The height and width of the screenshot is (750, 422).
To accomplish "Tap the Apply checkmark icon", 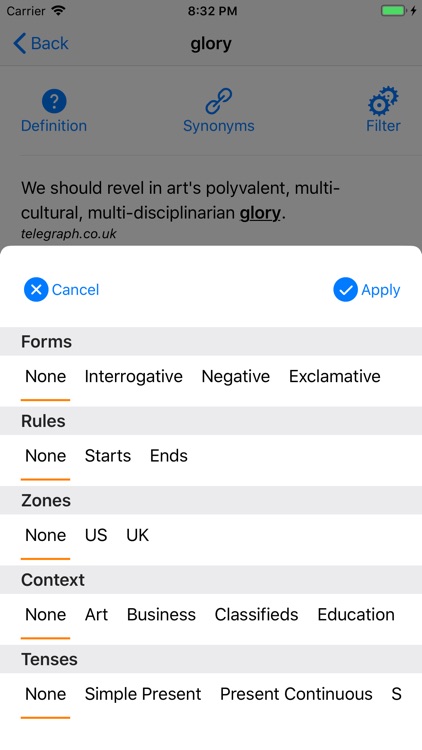I will tap(345, 289).
